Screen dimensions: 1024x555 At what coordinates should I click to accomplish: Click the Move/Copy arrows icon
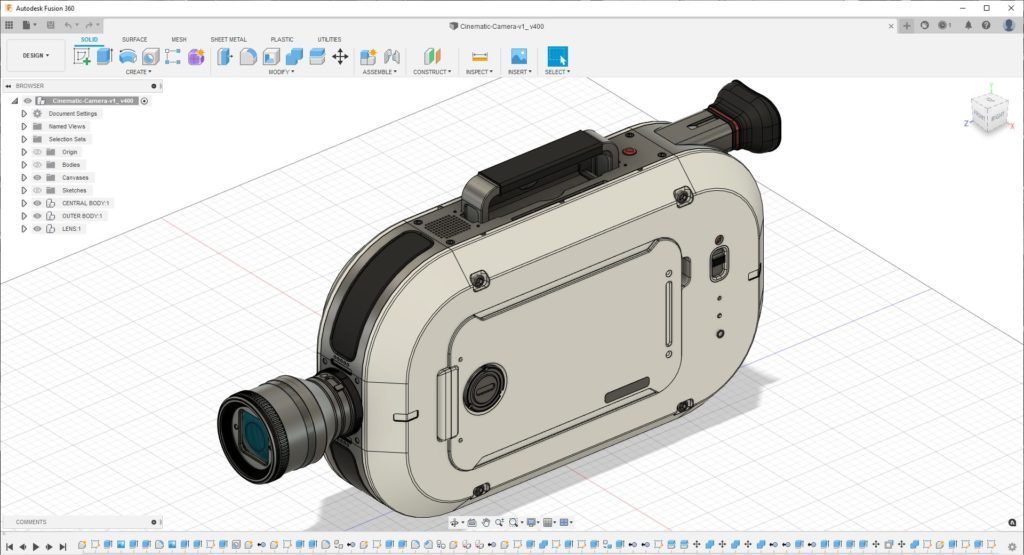click(340, 57)
